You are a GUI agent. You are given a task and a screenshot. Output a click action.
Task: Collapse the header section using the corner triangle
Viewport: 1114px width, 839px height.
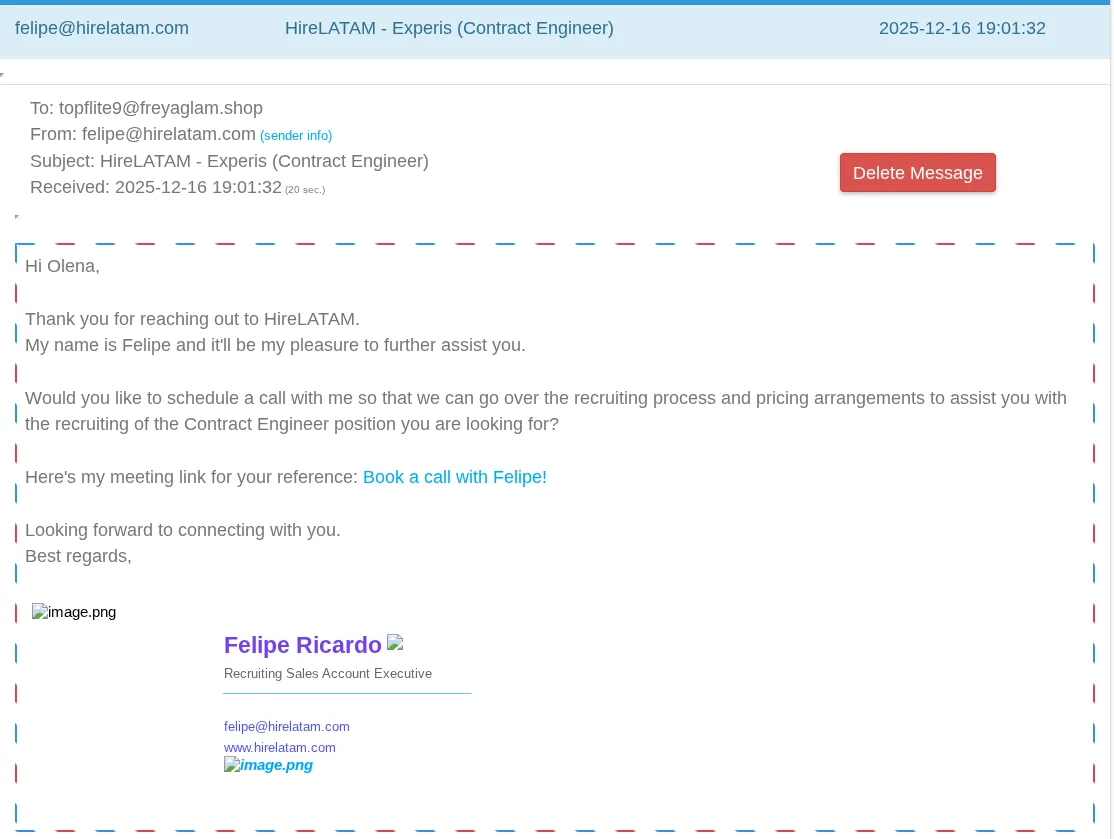click(x=4, y=72)
